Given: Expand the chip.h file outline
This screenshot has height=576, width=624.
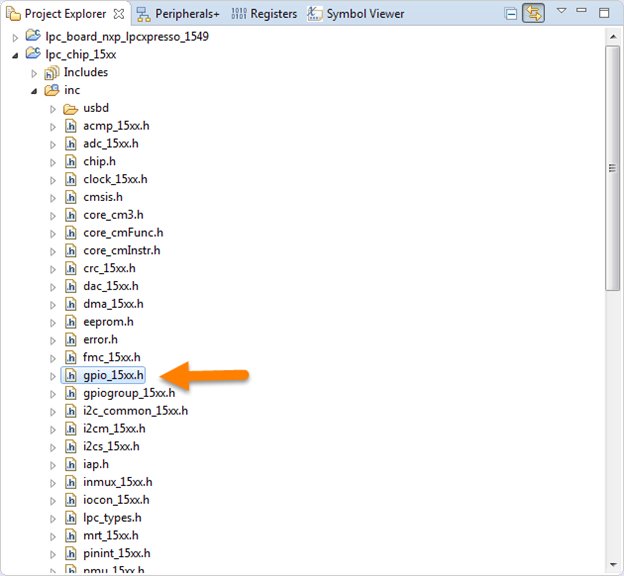Looking at the screenshot, I should pyautogui.click(x=53, y=163).
